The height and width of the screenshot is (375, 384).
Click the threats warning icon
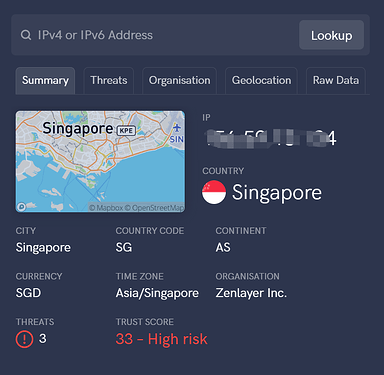[24, 339]
